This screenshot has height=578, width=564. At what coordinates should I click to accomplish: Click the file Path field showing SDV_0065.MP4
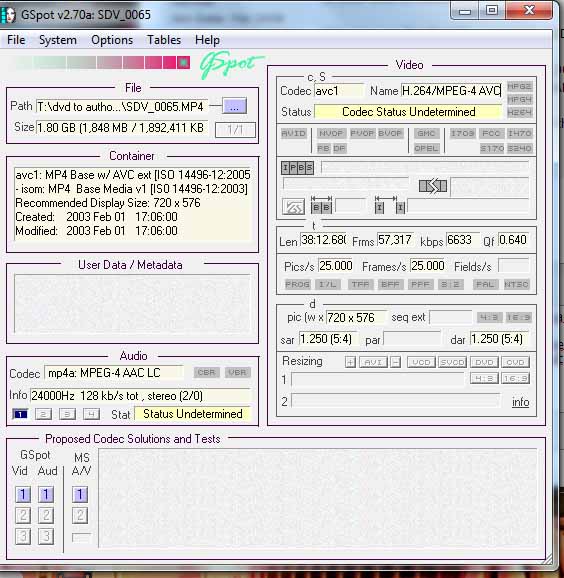[122, 107]
